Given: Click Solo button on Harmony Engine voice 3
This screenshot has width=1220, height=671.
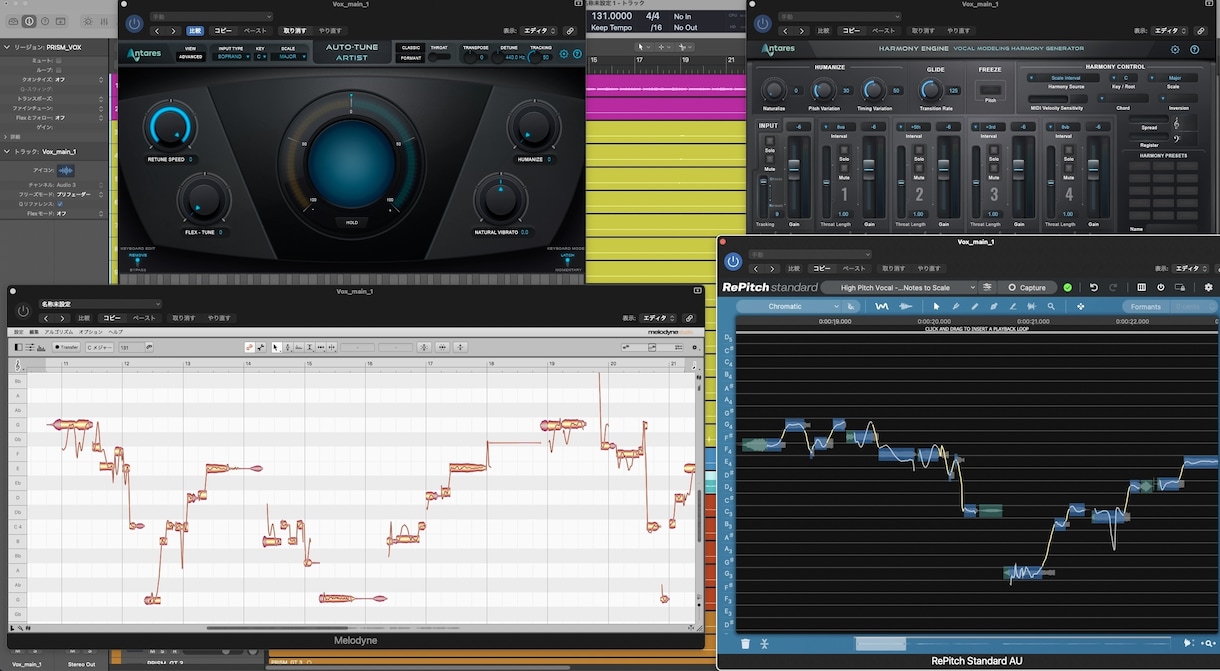Looking at the screenshot, I should click(x=993, y=152).
